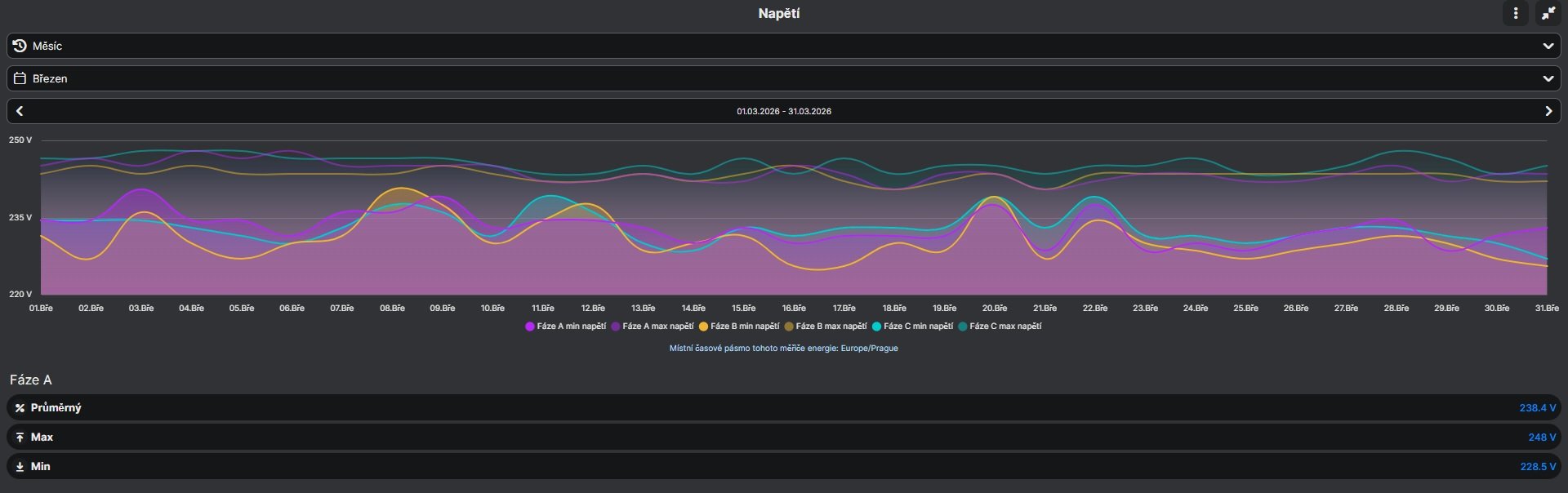Go to next month with right arrow
Screen dimensions: 1568x493
[1548, 111]
